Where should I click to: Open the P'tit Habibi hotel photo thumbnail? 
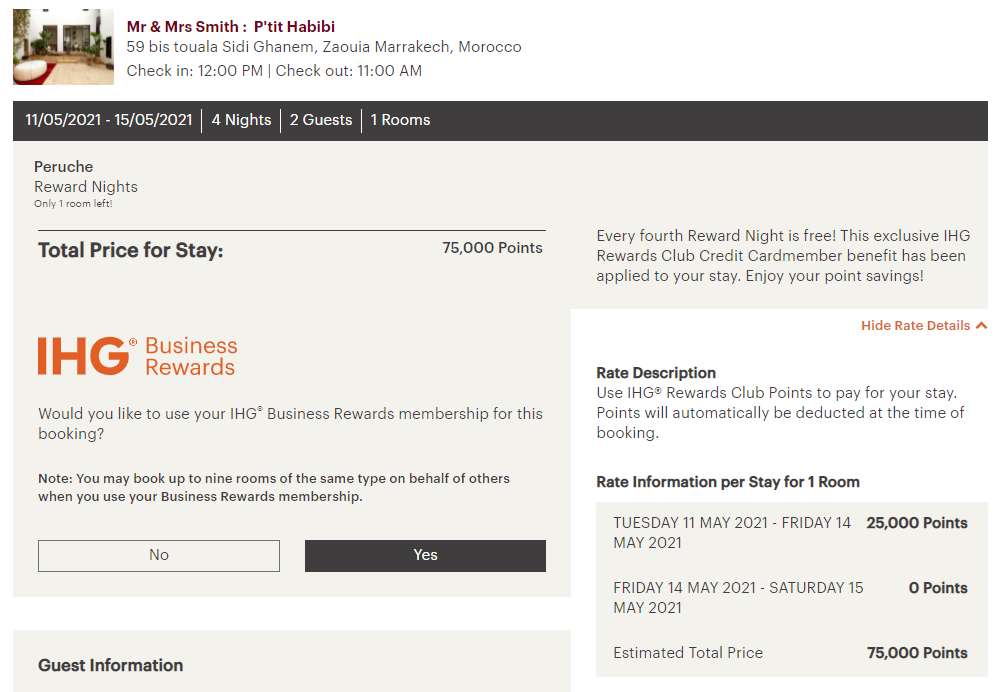63,47
